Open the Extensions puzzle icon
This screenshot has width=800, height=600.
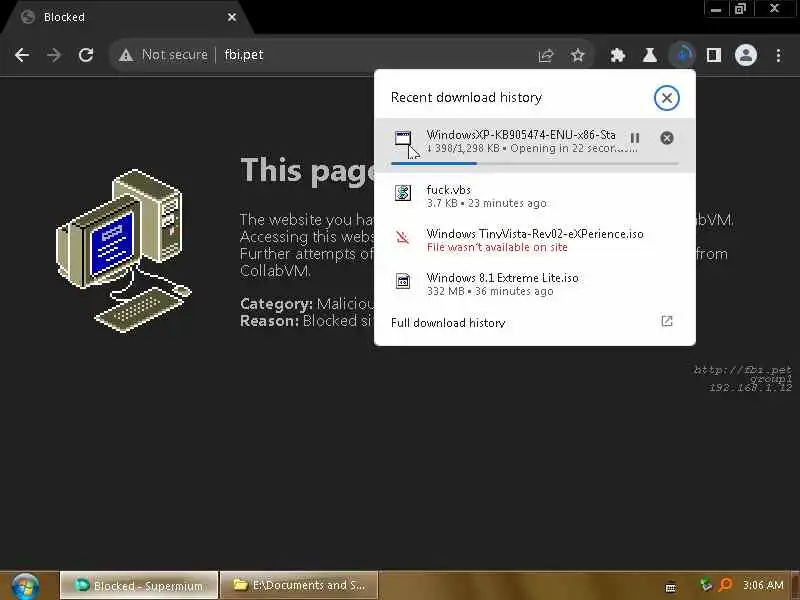pos(618,55)
